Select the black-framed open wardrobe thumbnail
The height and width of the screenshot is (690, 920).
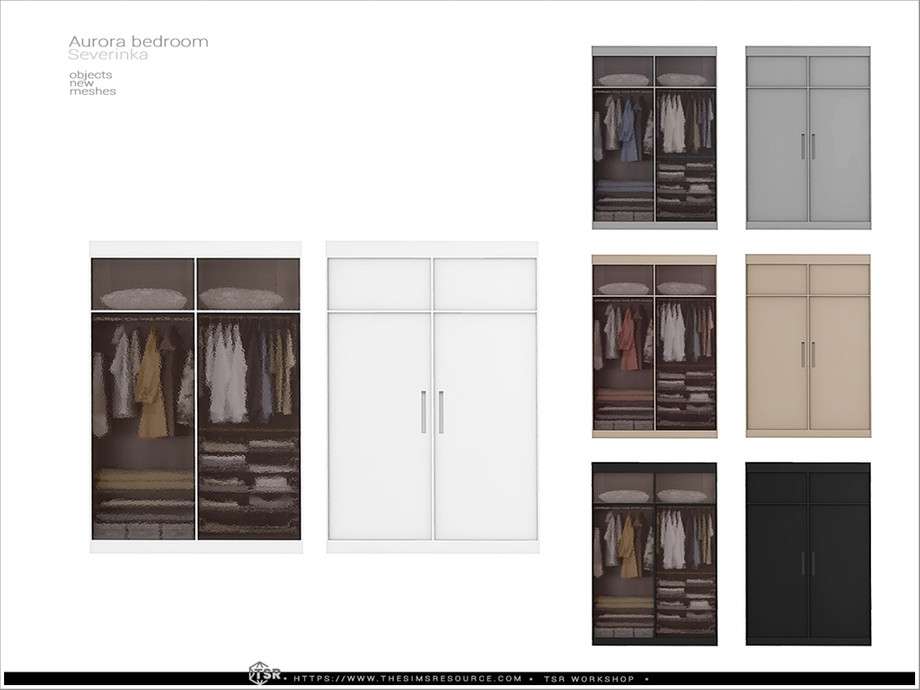coord(654,555)
